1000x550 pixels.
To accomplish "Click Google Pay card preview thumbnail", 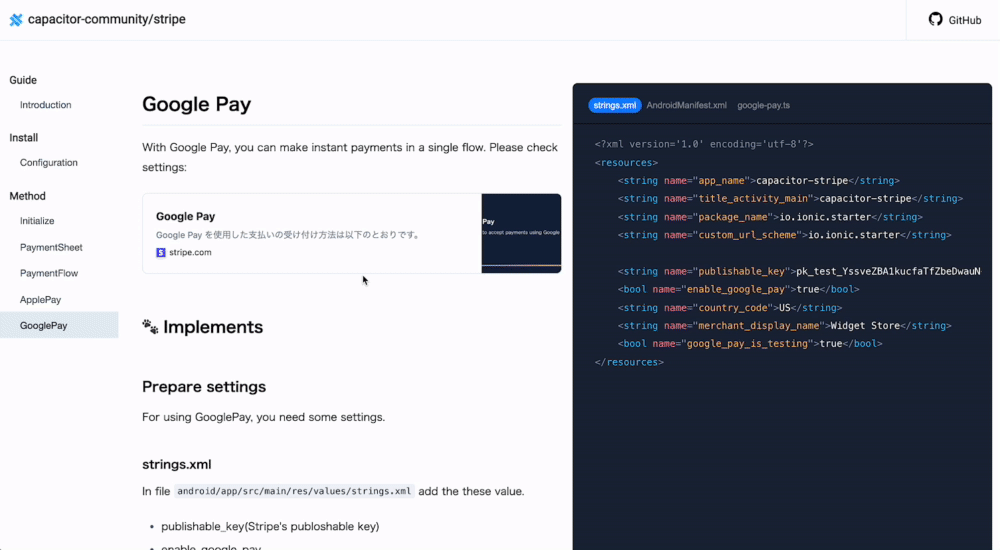I will (x=521, y=234).
